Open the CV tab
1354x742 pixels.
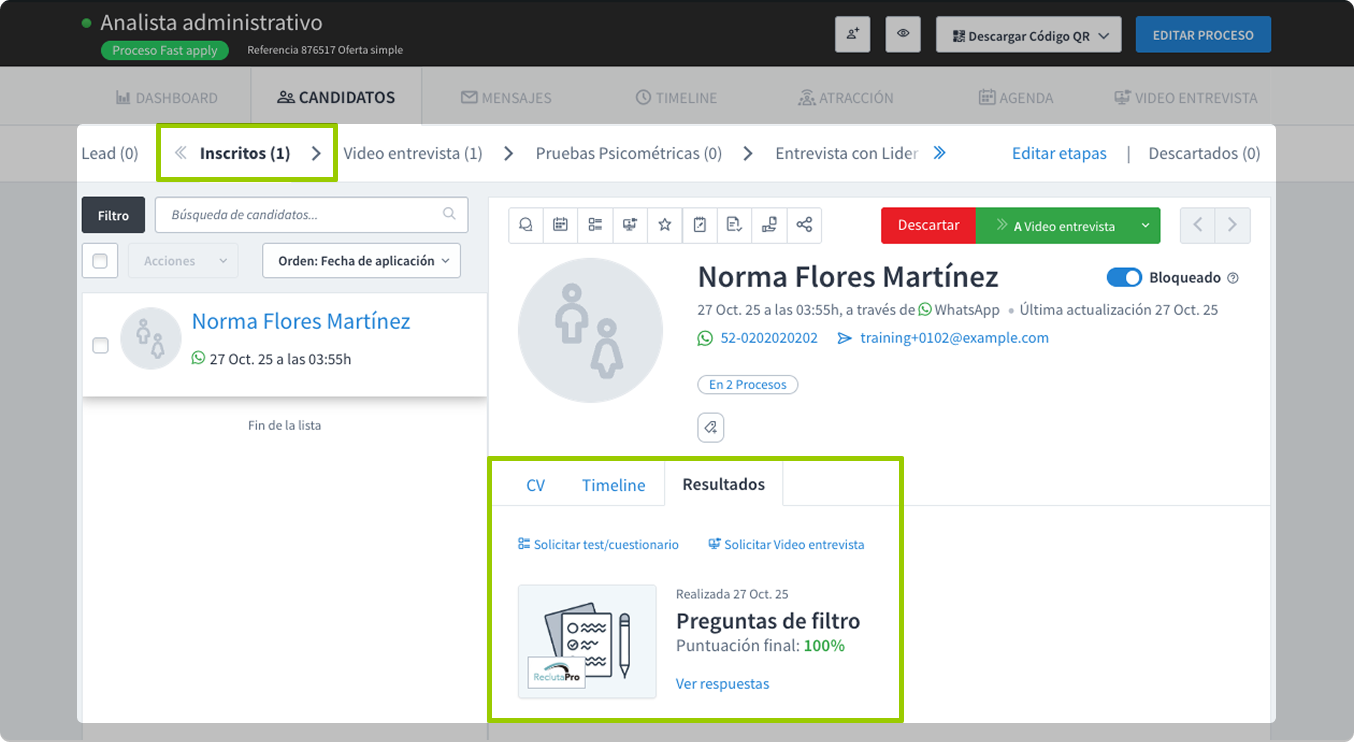point(535,485)
